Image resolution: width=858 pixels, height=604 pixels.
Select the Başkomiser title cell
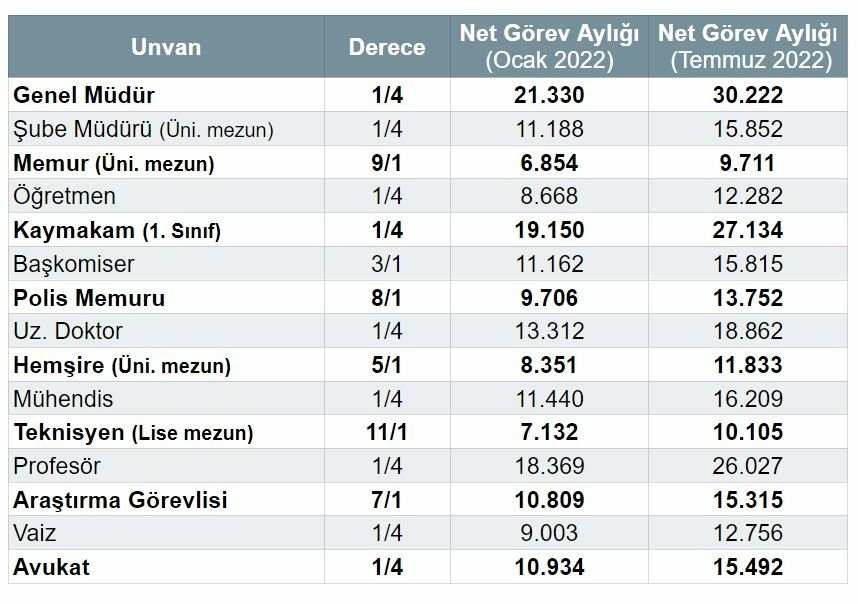pos(74,265)
